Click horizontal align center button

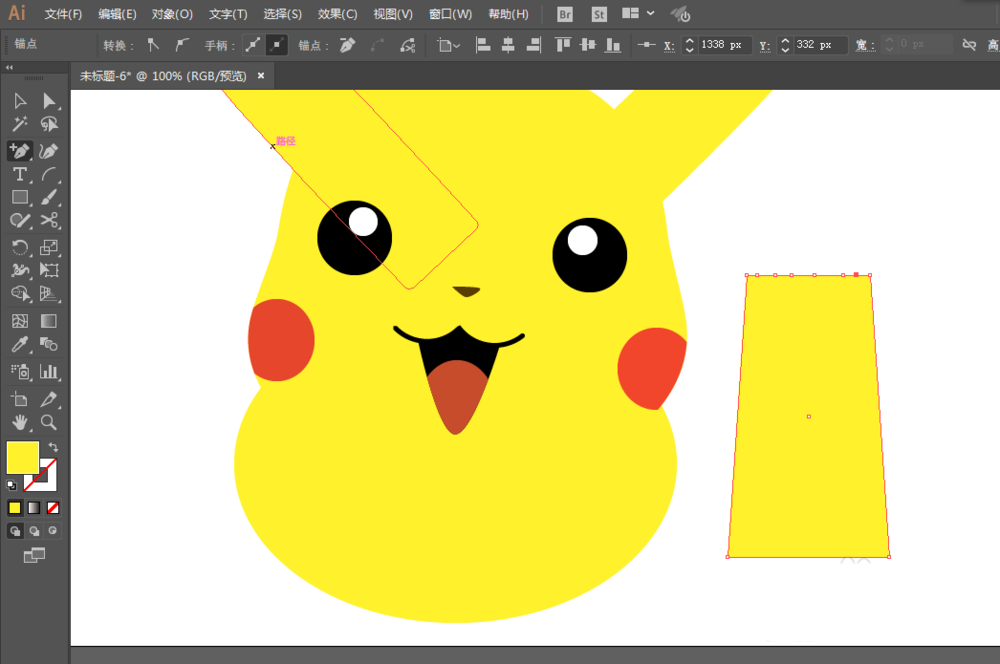[x=508, y=45]
